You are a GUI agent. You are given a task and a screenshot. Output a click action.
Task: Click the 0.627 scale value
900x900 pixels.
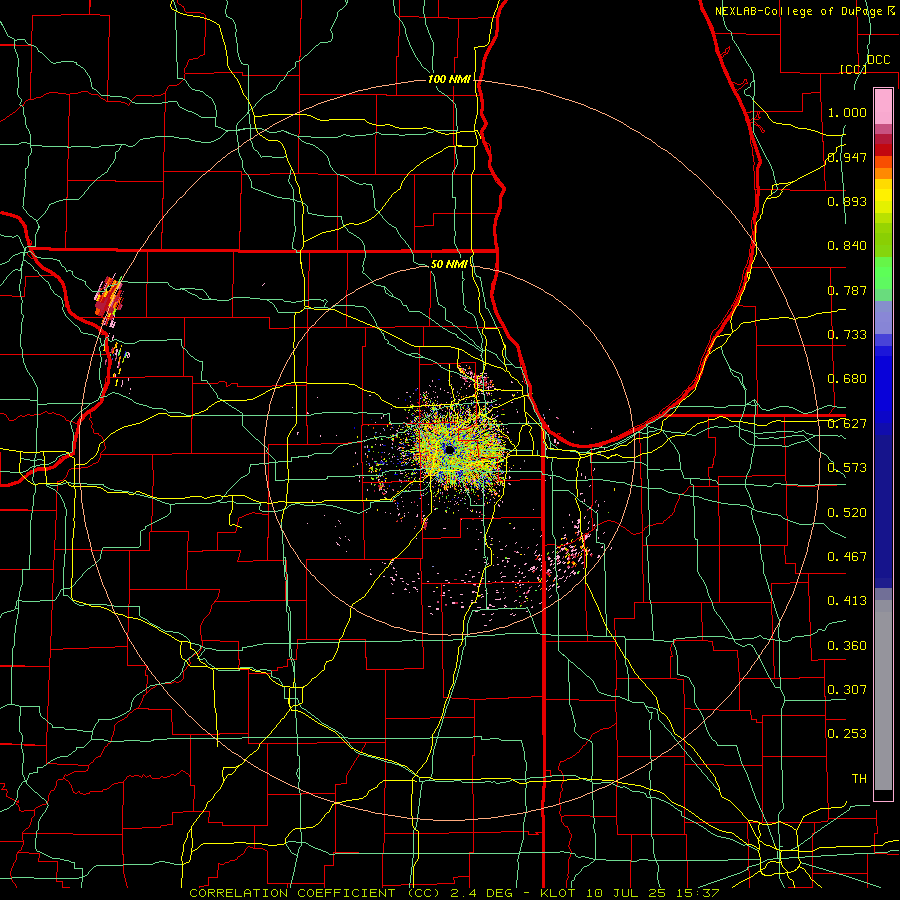(x=847, y=424)
